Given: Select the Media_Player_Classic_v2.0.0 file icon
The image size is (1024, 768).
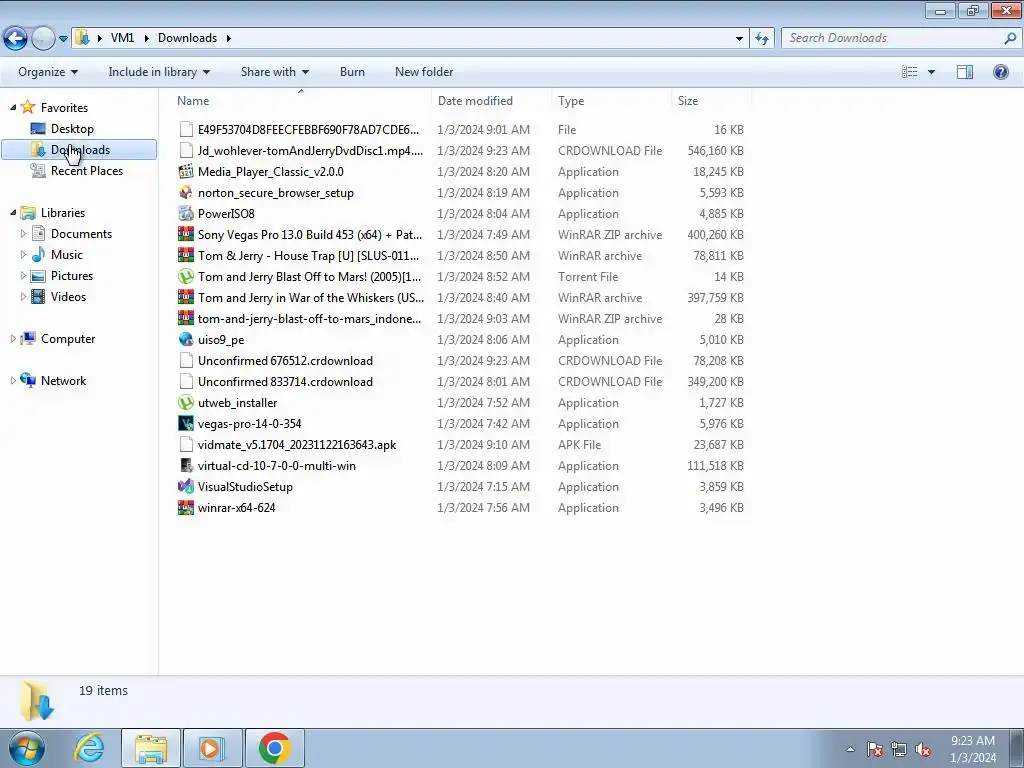Looking at the screenshot, I should pyautogui.click(x=185, y=172).
